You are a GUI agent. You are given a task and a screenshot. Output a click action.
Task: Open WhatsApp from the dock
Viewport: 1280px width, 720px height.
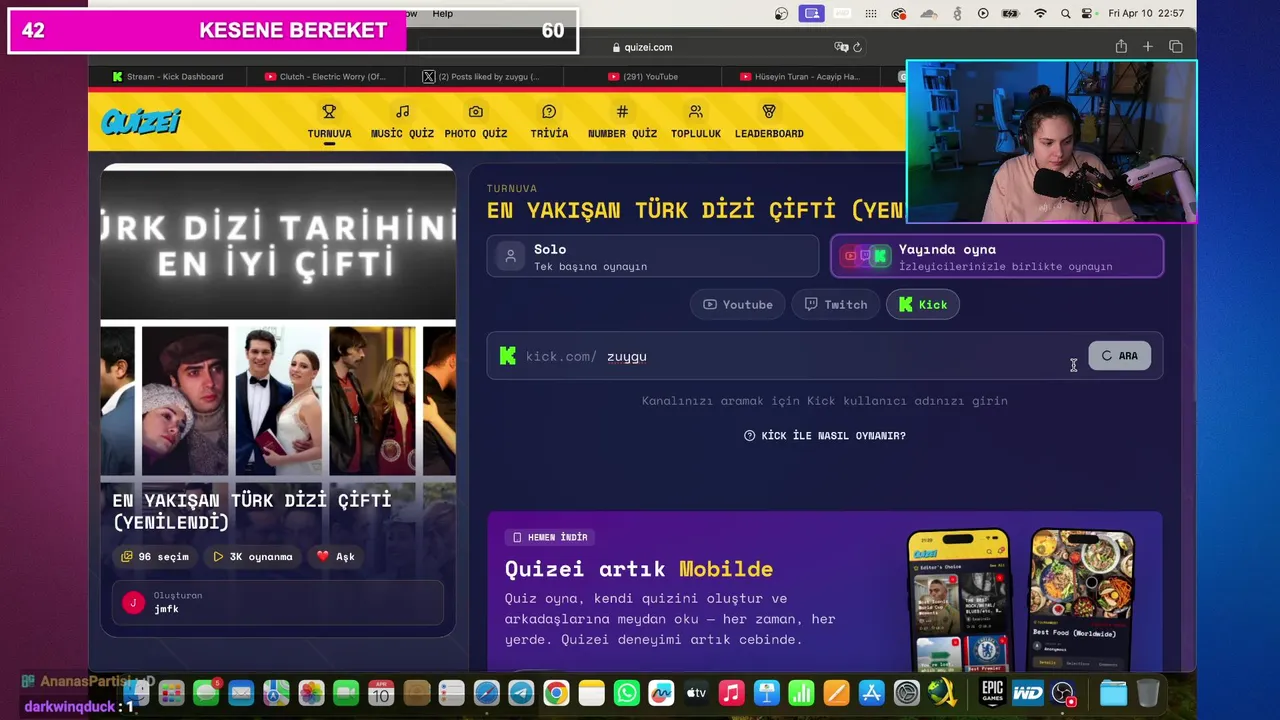coord(627,692)
